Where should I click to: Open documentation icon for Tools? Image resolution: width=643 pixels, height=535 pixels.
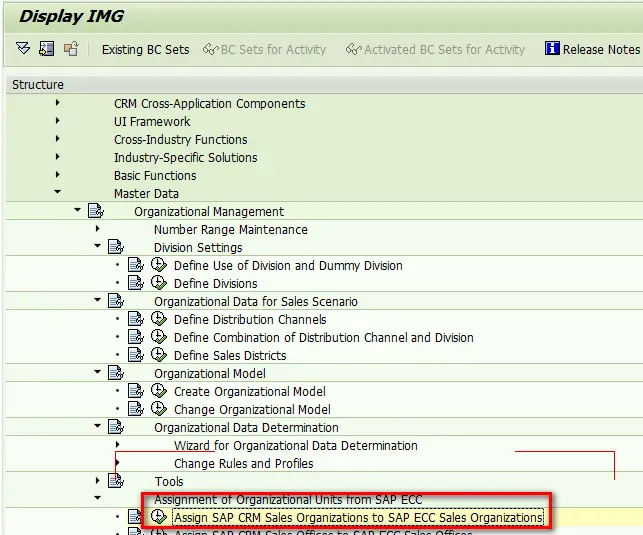pyautogui.click(x=116, y=480)
